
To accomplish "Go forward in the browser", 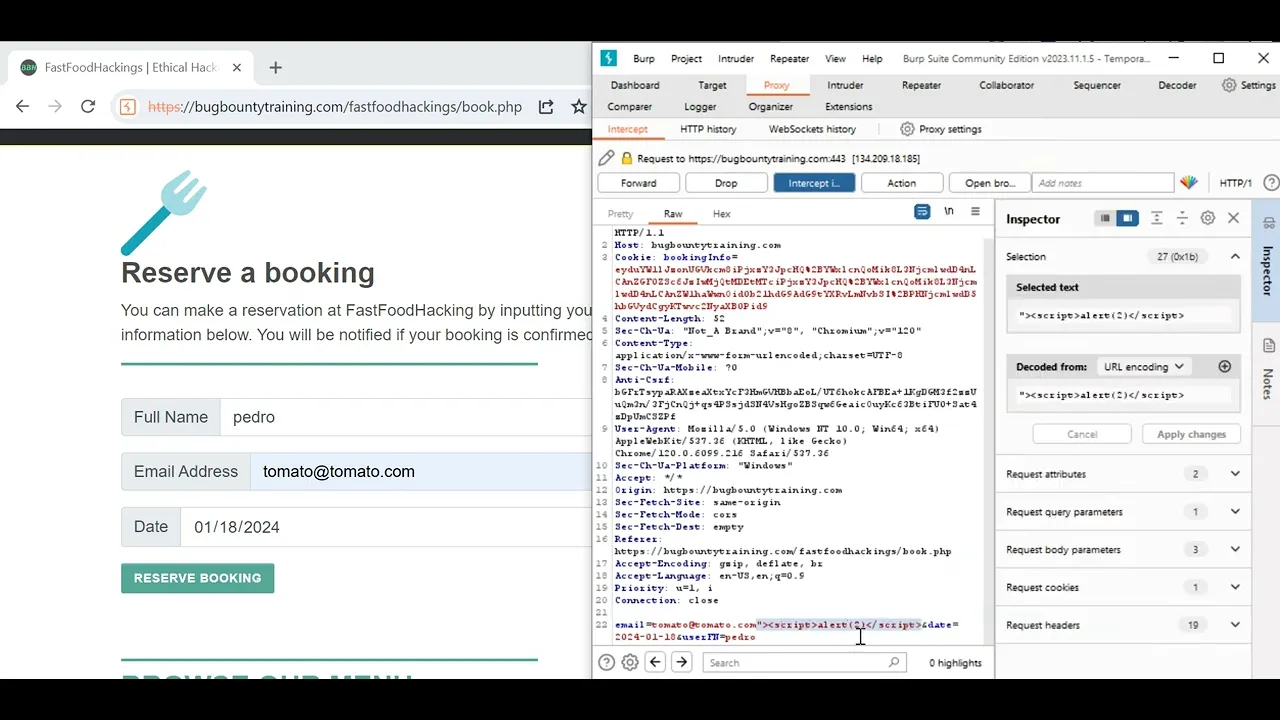I will click(x=55, y=106).
